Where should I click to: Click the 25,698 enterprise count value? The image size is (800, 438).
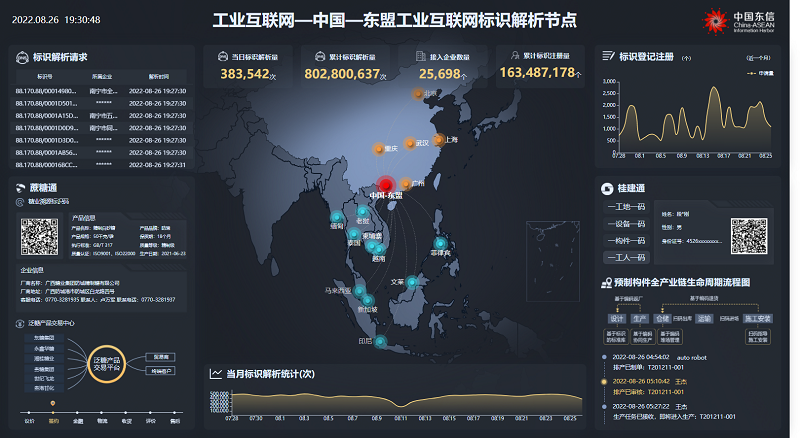tap(439, 74)
